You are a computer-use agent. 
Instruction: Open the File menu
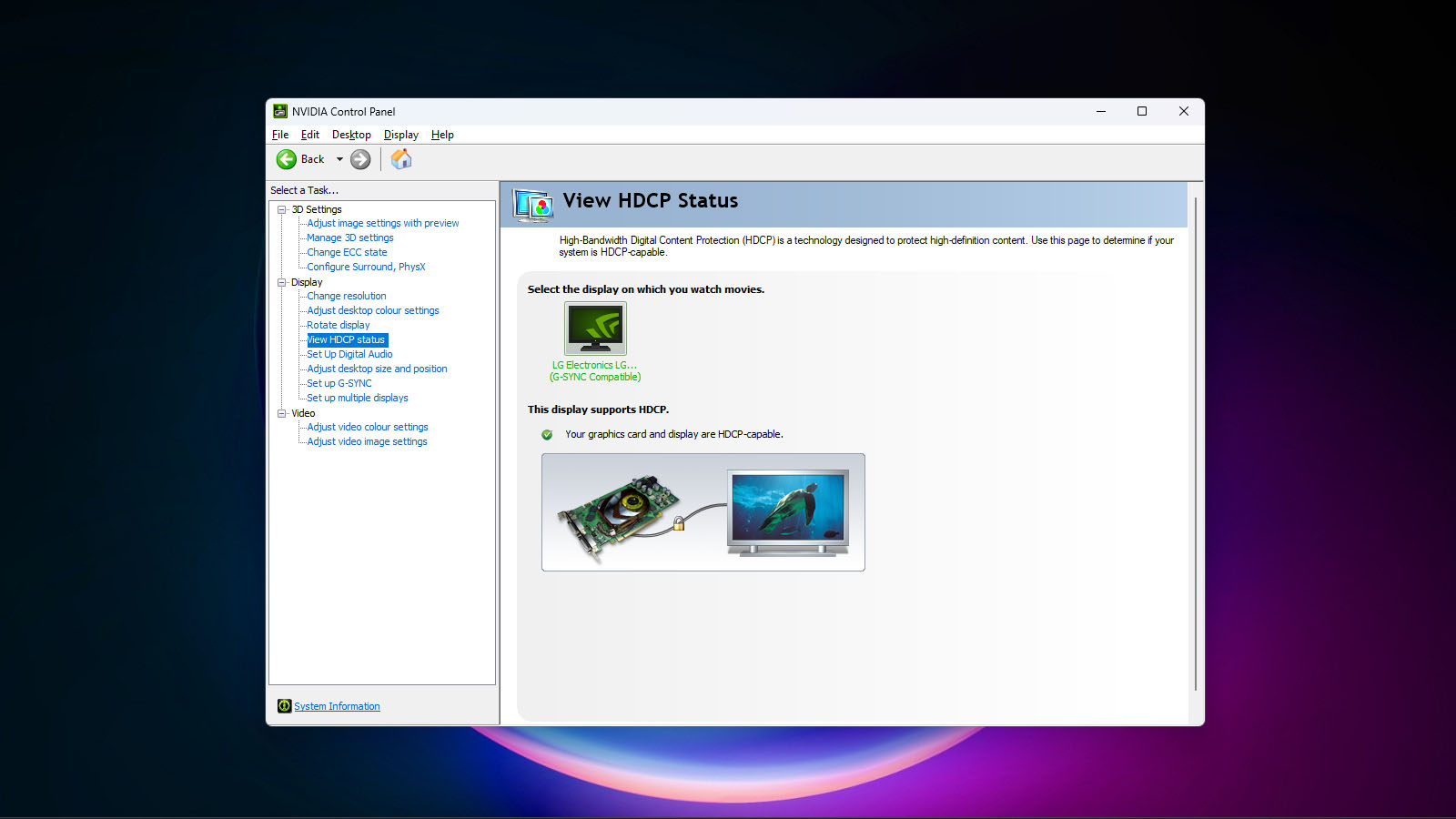pyautogui.click(x=279, y=134)
